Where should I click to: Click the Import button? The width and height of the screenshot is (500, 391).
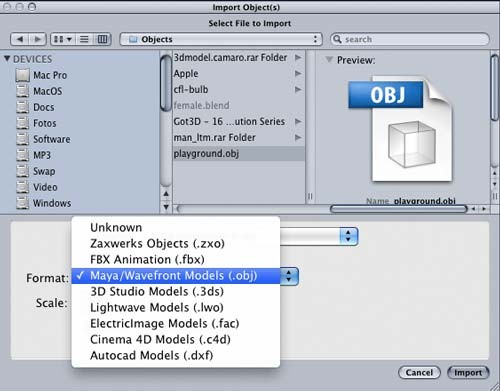[x=468, y=372]
